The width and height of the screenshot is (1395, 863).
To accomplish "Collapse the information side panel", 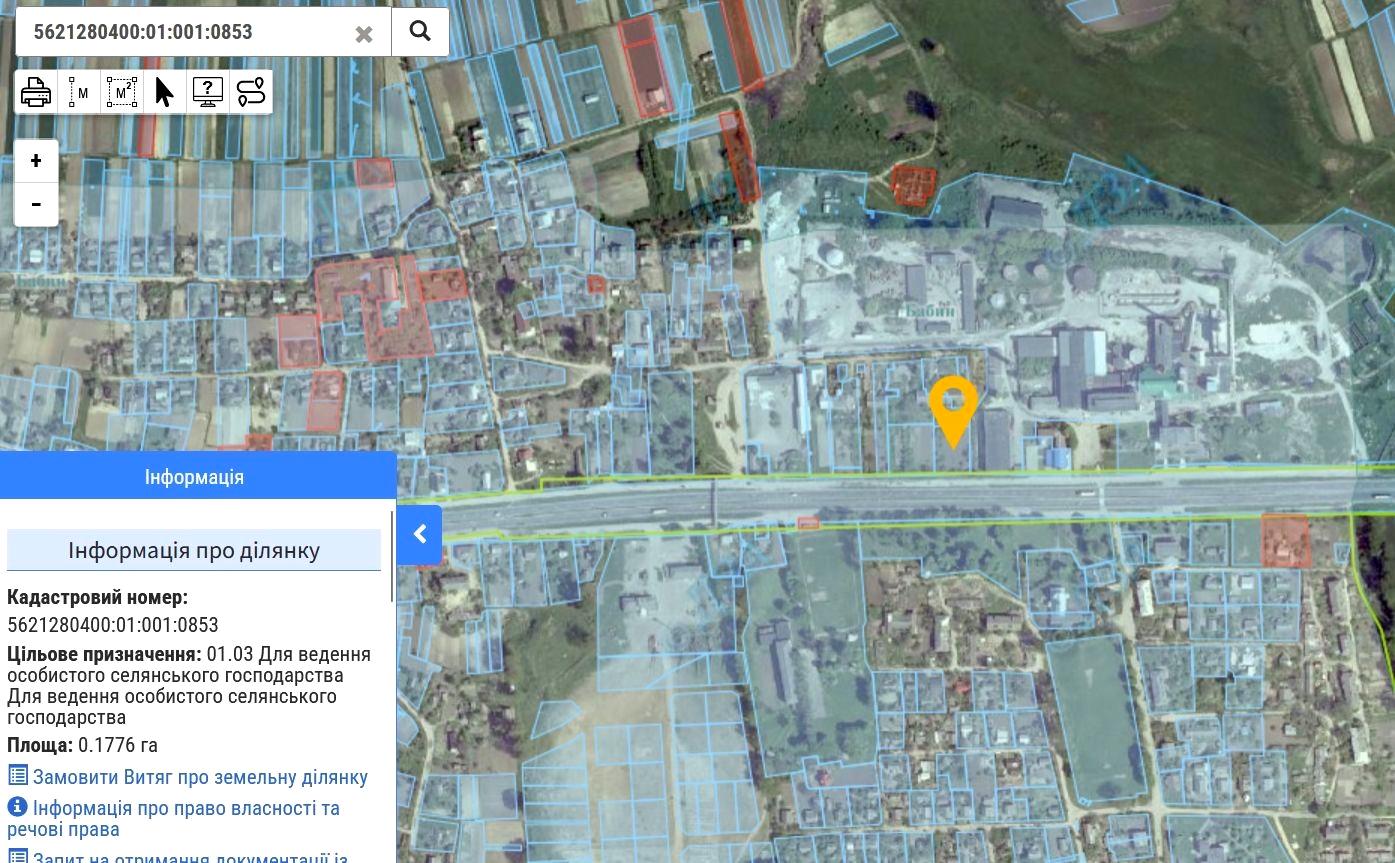I will click(x=420, y=534).
